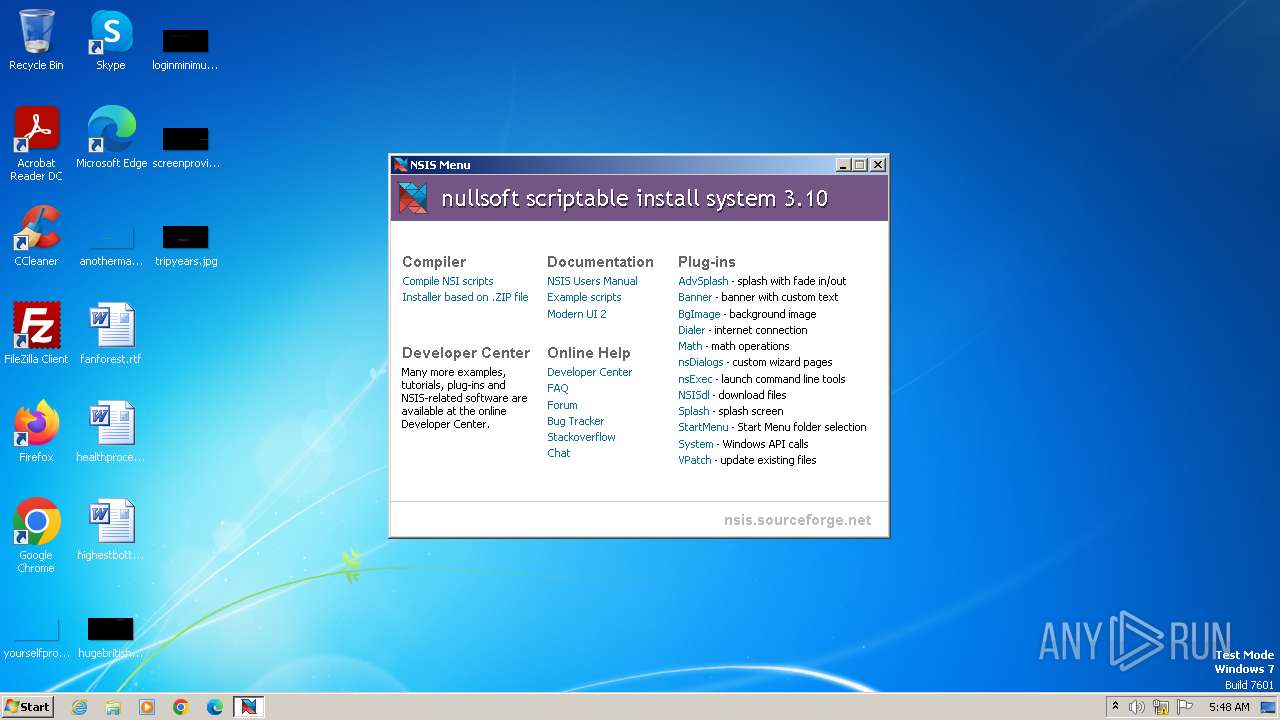This screenshot has height=720, width=1280.
Task: Click the NSIS title bar icon
Action: [x=401, y=165]
